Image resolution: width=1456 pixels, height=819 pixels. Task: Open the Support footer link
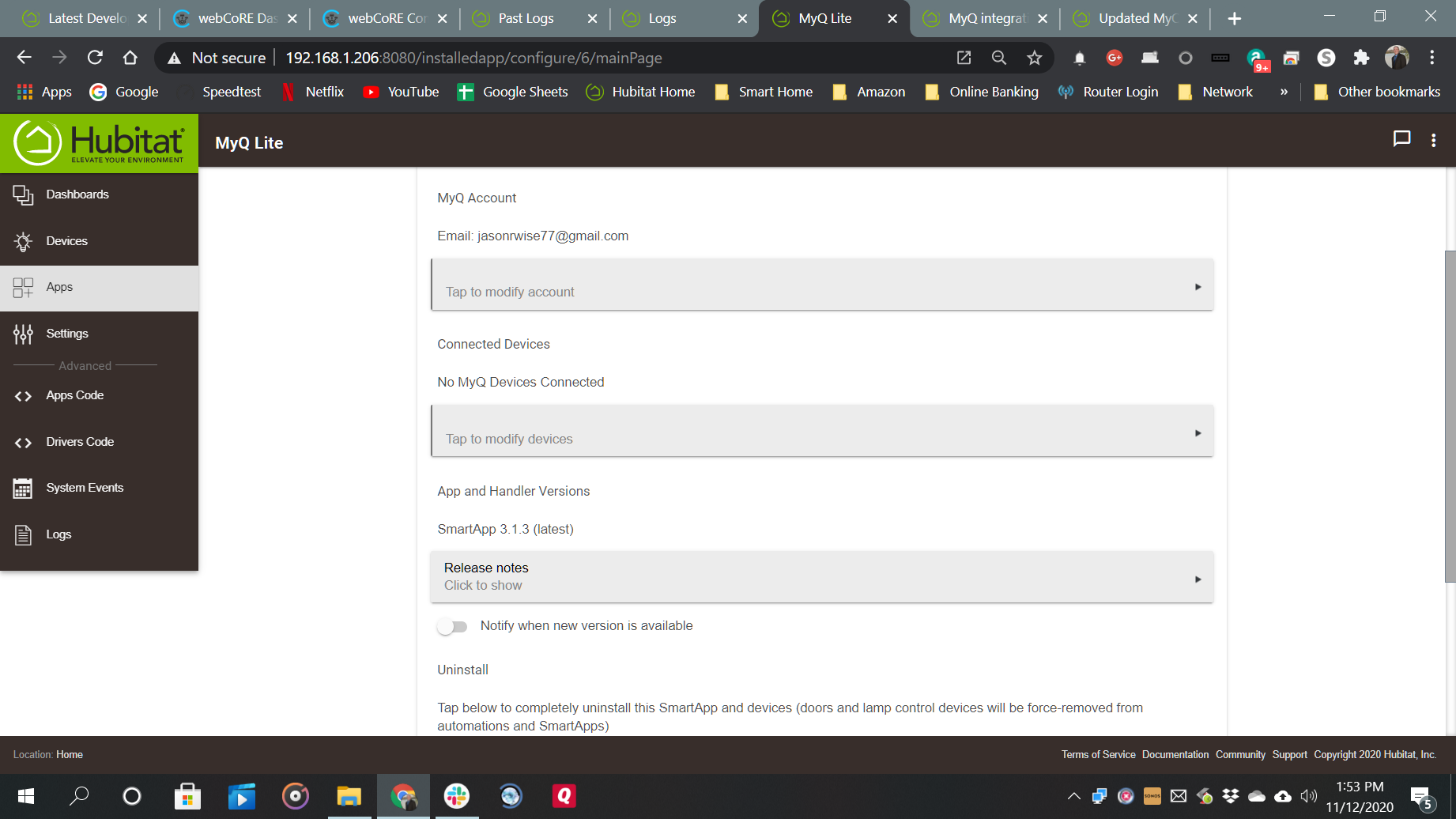(x=1289, y=755)
